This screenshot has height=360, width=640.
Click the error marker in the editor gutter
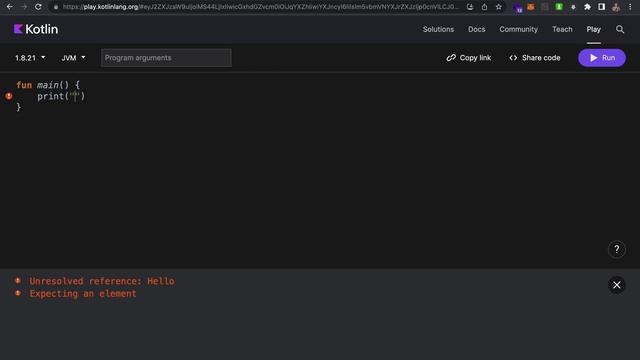click(x=9, y=96)
